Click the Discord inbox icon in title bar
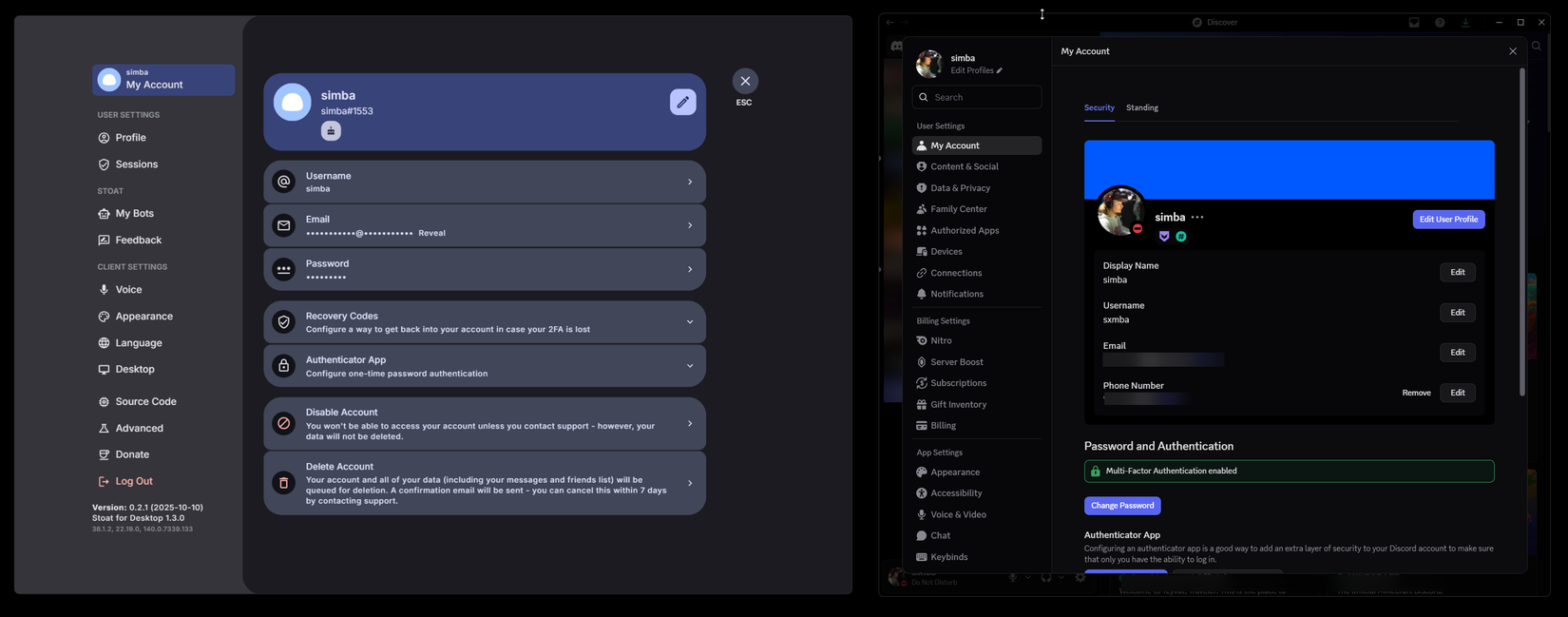Screen dimensions: 1568x617 1414,23
